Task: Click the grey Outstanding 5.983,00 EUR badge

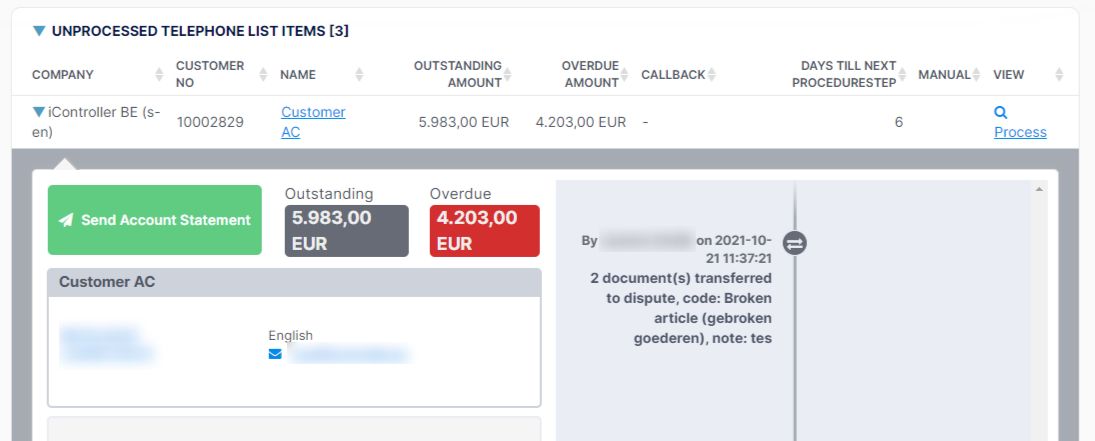Action: tap(346, 231)
